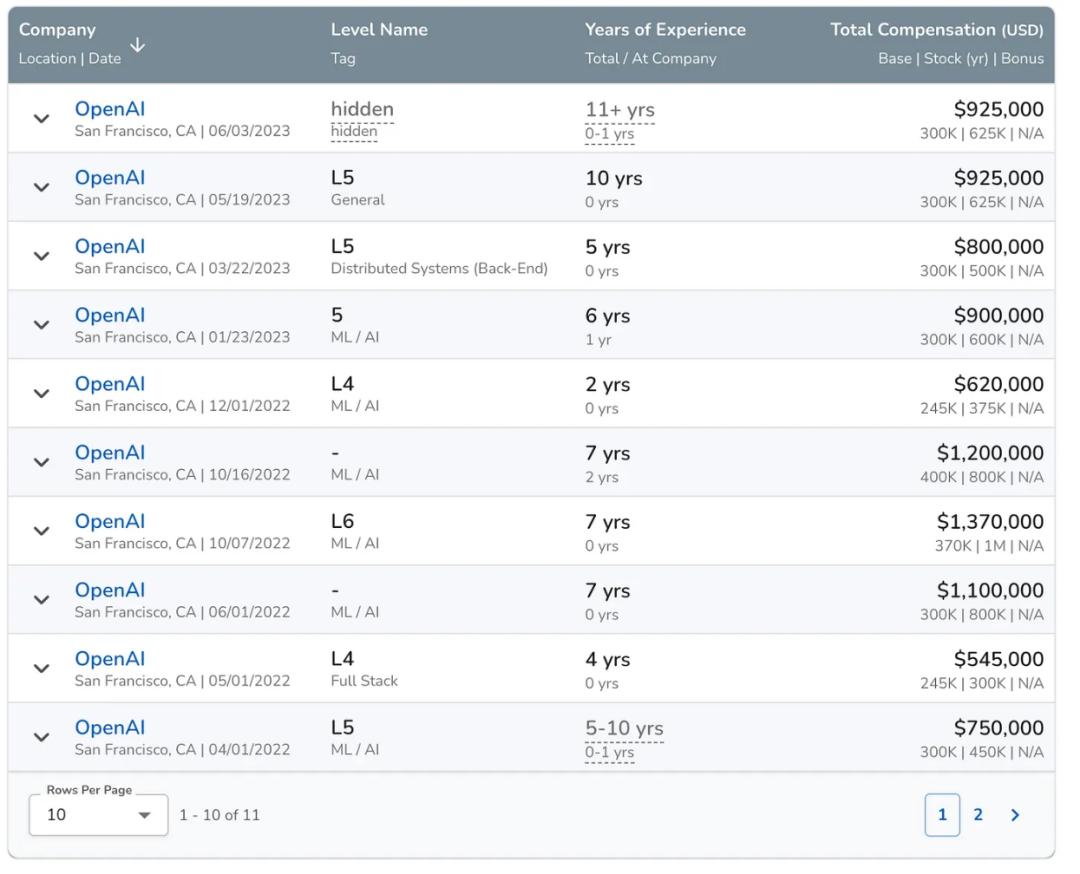This screenshot has height=874, width=1080.
Task: Click the '1 - 10 of 11' row count
Action: click(220, 815)
